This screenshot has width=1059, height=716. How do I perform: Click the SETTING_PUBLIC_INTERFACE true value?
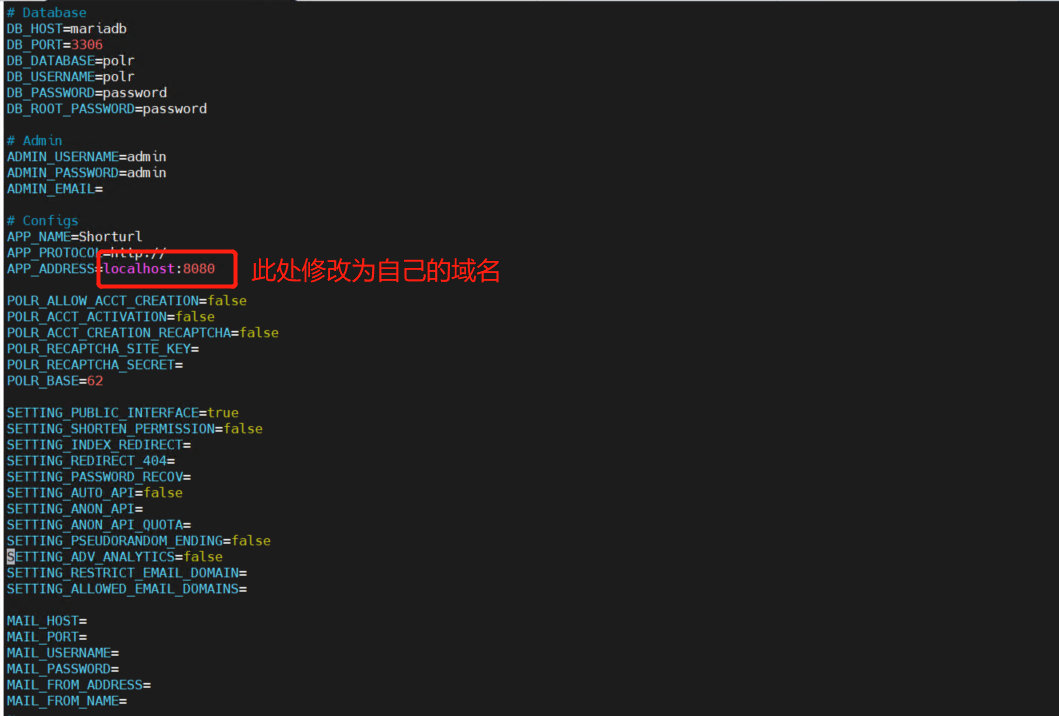[x=223, y=413]
